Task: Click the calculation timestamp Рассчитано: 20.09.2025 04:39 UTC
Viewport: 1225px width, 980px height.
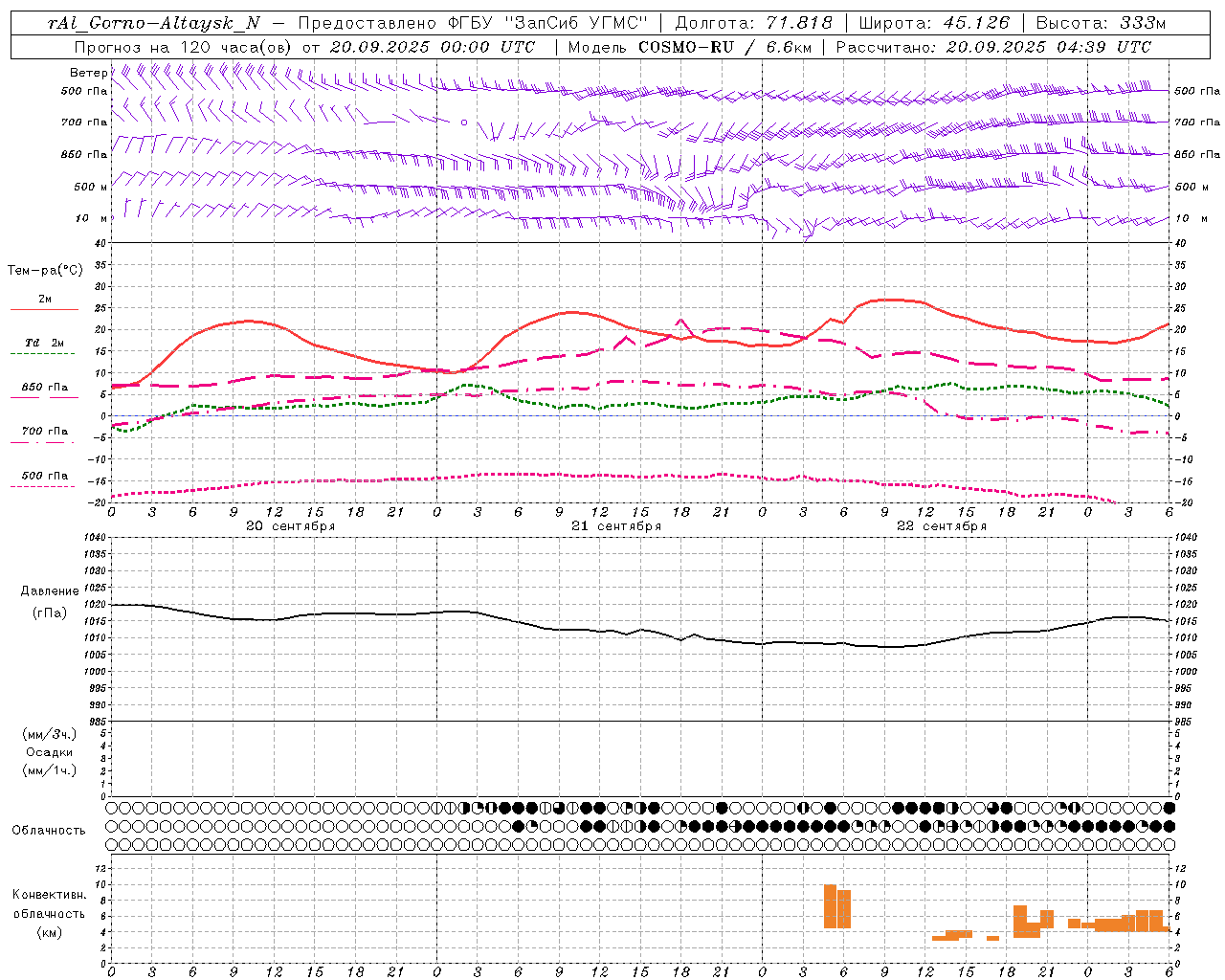Action: [x=993, y=47]
